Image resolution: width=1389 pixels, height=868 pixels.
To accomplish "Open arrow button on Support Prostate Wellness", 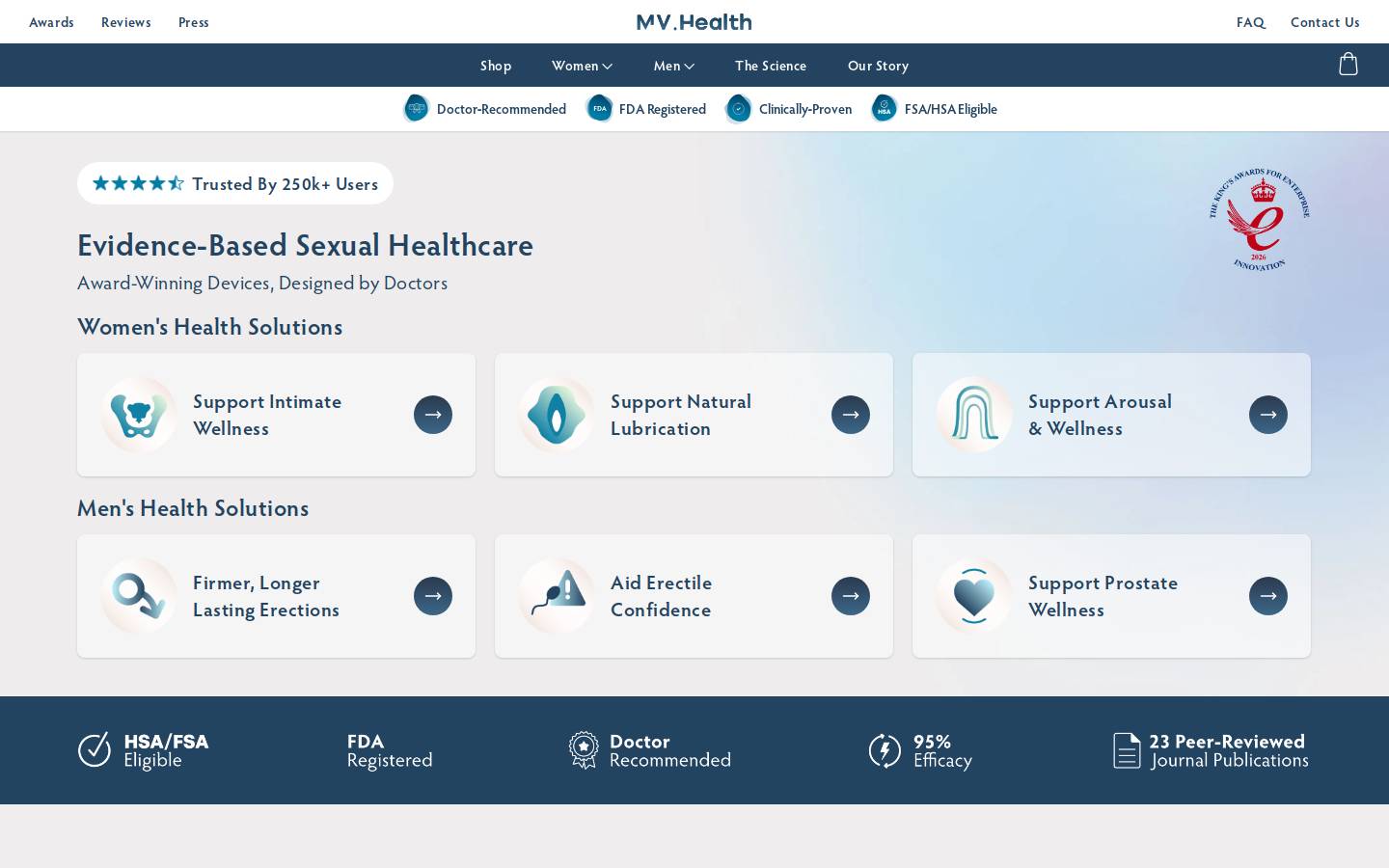I will [x=1268, y=596].
